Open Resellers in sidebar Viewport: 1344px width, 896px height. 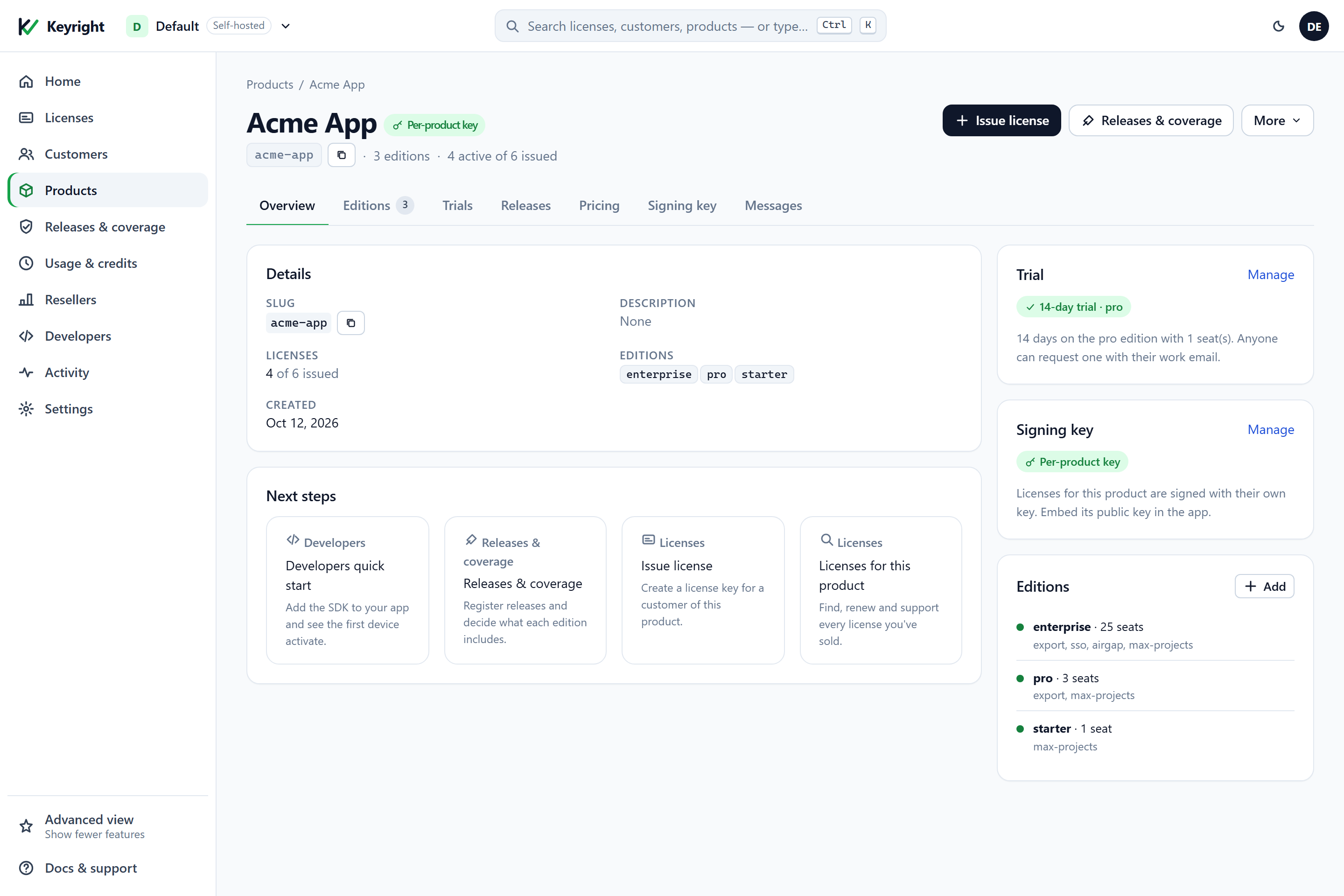pyautogui.click(x=108, y=300)
